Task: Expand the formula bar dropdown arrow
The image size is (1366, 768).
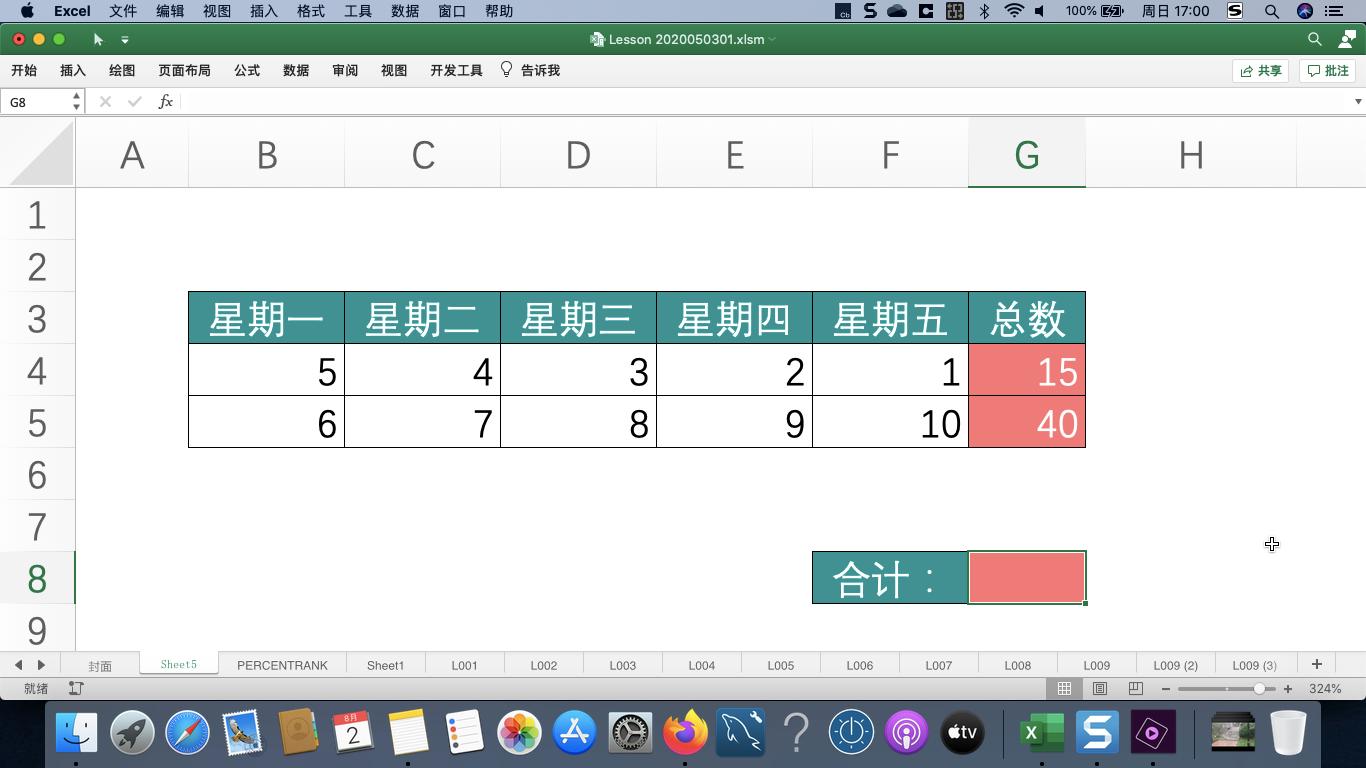Action: (x=1358, y=101)
